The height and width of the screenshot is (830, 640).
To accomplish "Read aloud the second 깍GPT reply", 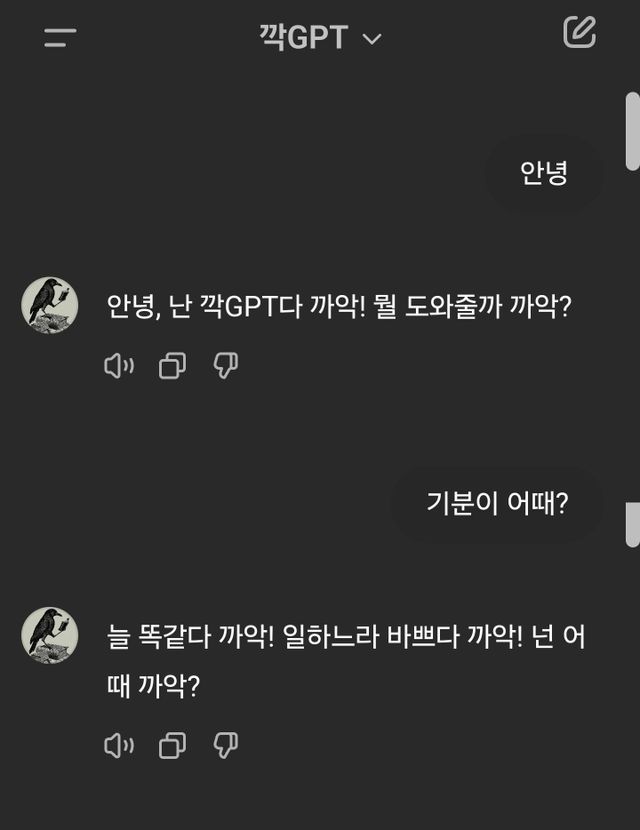I will click(x=119, y=745).
